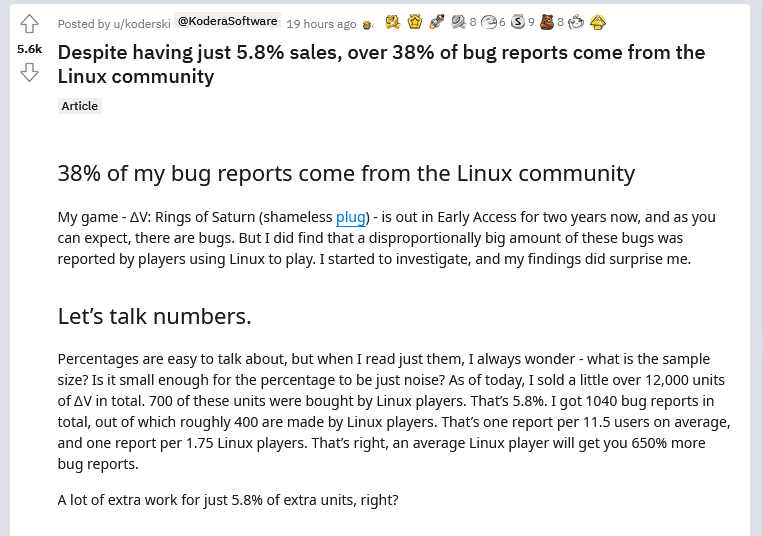This screenshot has height=536, width=763.
Task: Click the gold star badge award
Action: click(415, 22)
